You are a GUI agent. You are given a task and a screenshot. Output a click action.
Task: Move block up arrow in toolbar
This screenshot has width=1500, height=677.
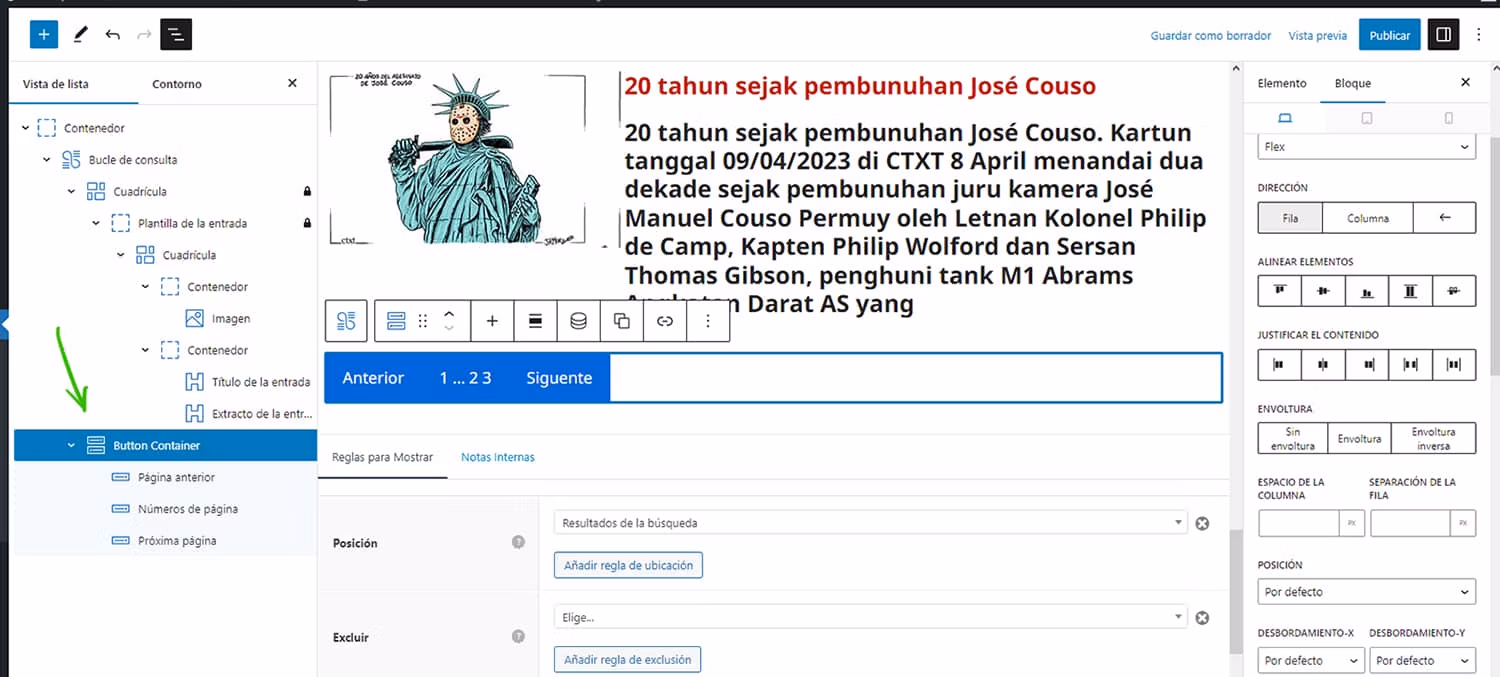(x=449, y=313)
